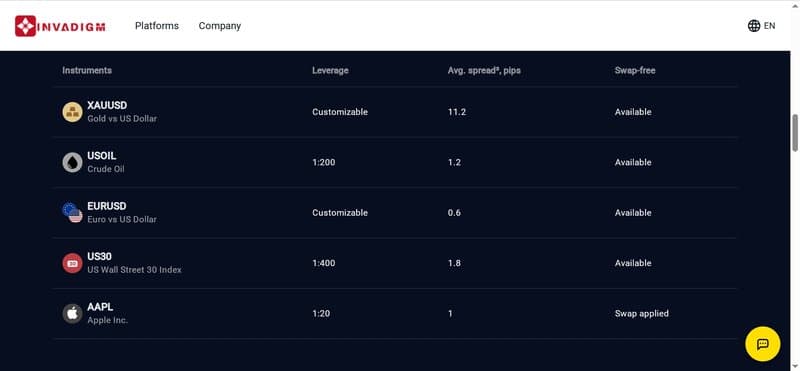Click the 1:400 leverage value
This screenshot has width=800, height=371.
323,263
